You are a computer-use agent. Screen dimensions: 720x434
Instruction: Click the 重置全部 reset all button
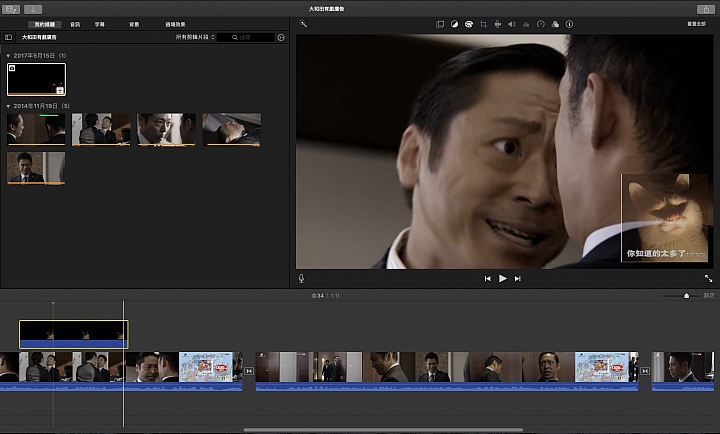pos(696,24)
